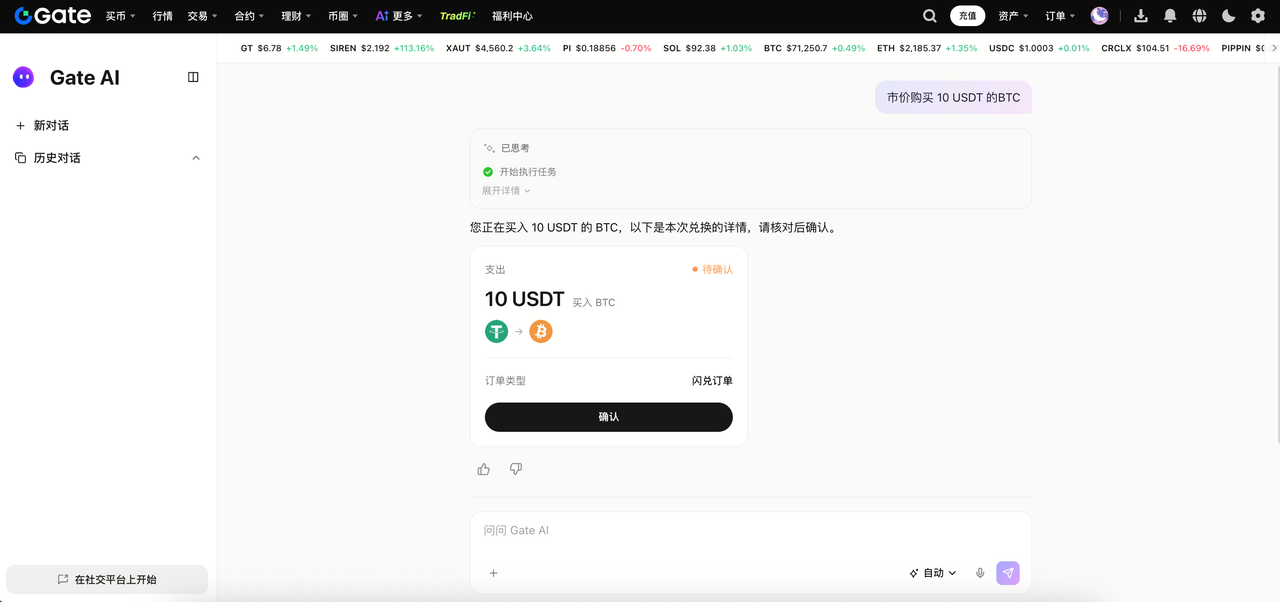Image resolution: width=1280 pixels, height=602 pixels.
Task: Toggle dark mode moon icon
Action: click(1229, 16)
